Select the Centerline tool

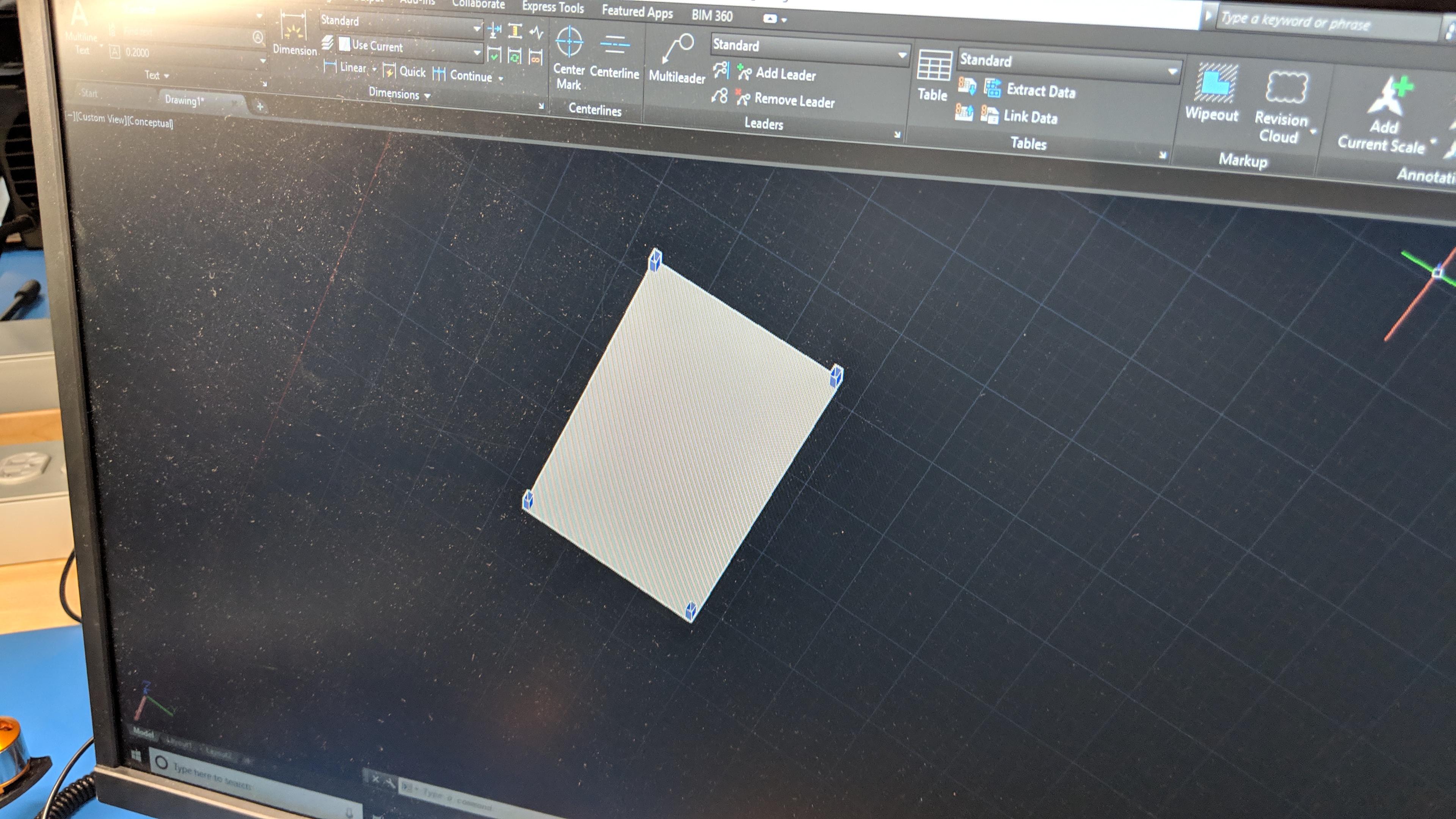[614, 45]
